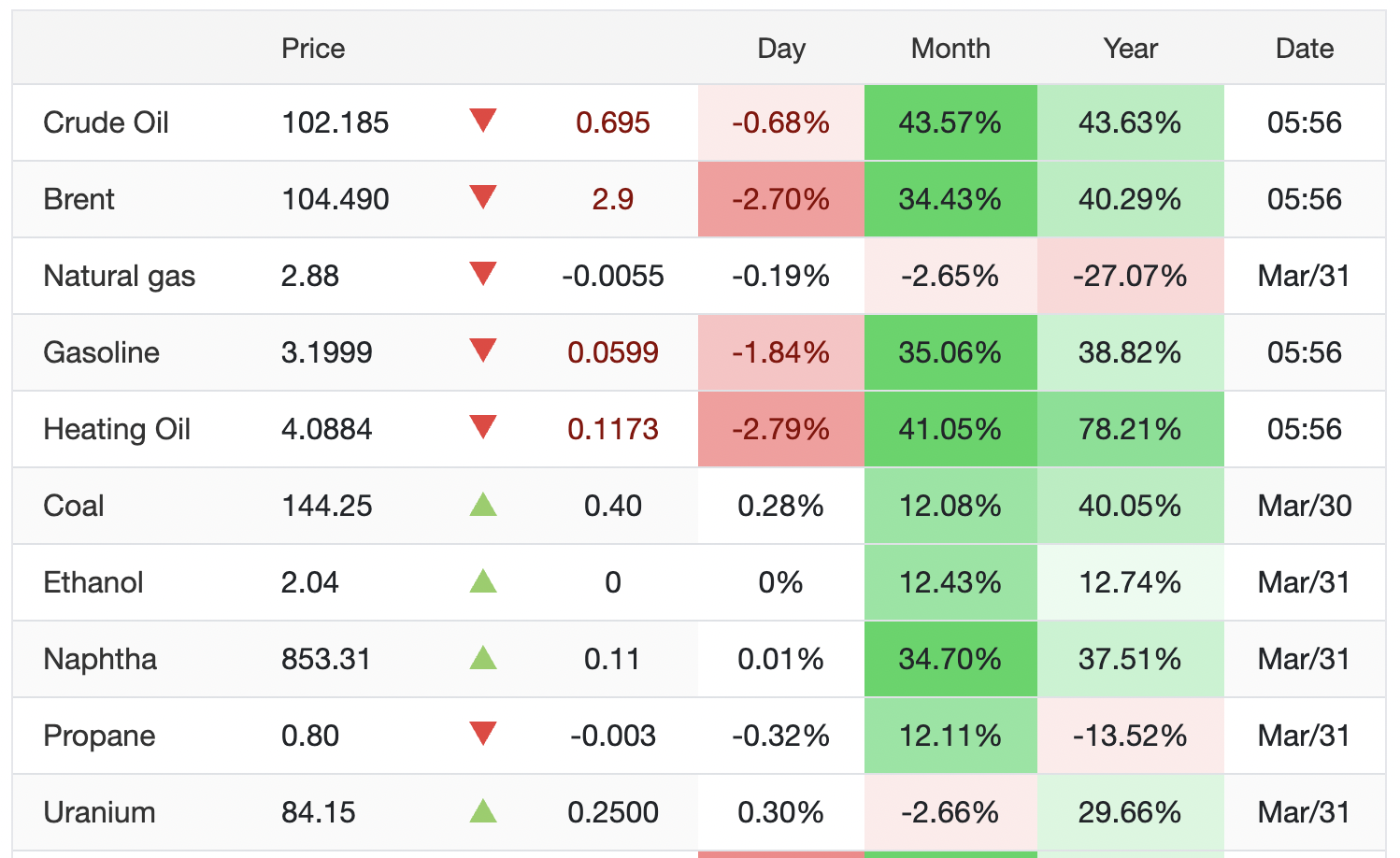Click the green up arrow beside Coal
1400x858 pixels.
(x=482, y=506)
